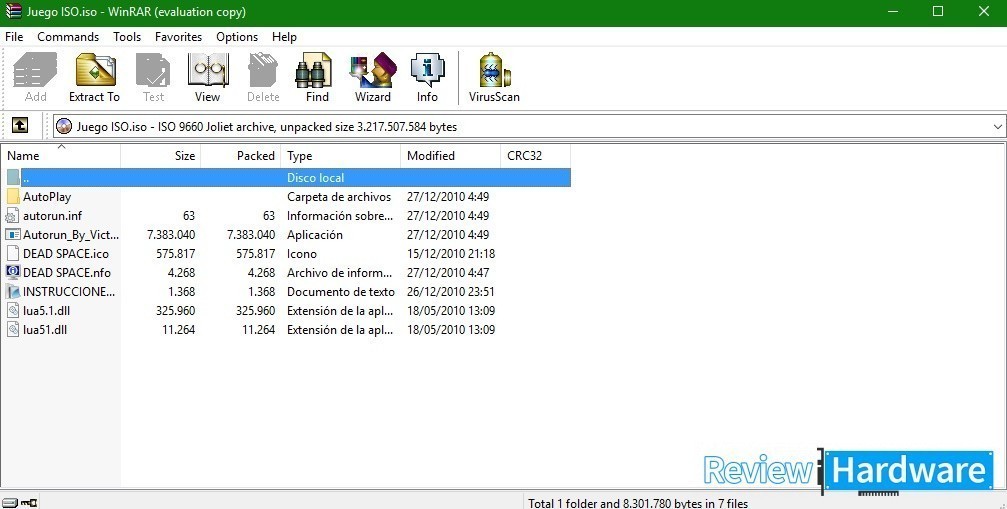1007x509 pixels.
Task: Click the modified date 15/12/2010 21:18
Action: 451,254
